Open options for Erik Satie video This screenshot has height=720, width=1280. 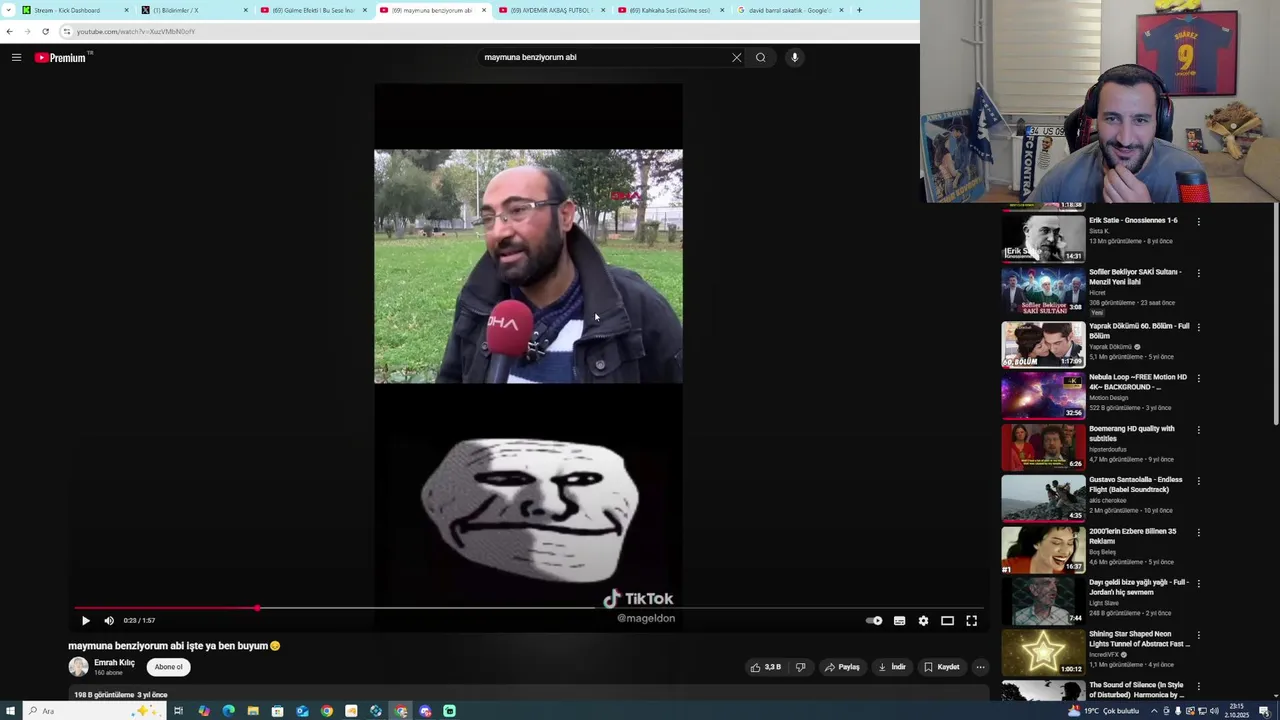1199,222
